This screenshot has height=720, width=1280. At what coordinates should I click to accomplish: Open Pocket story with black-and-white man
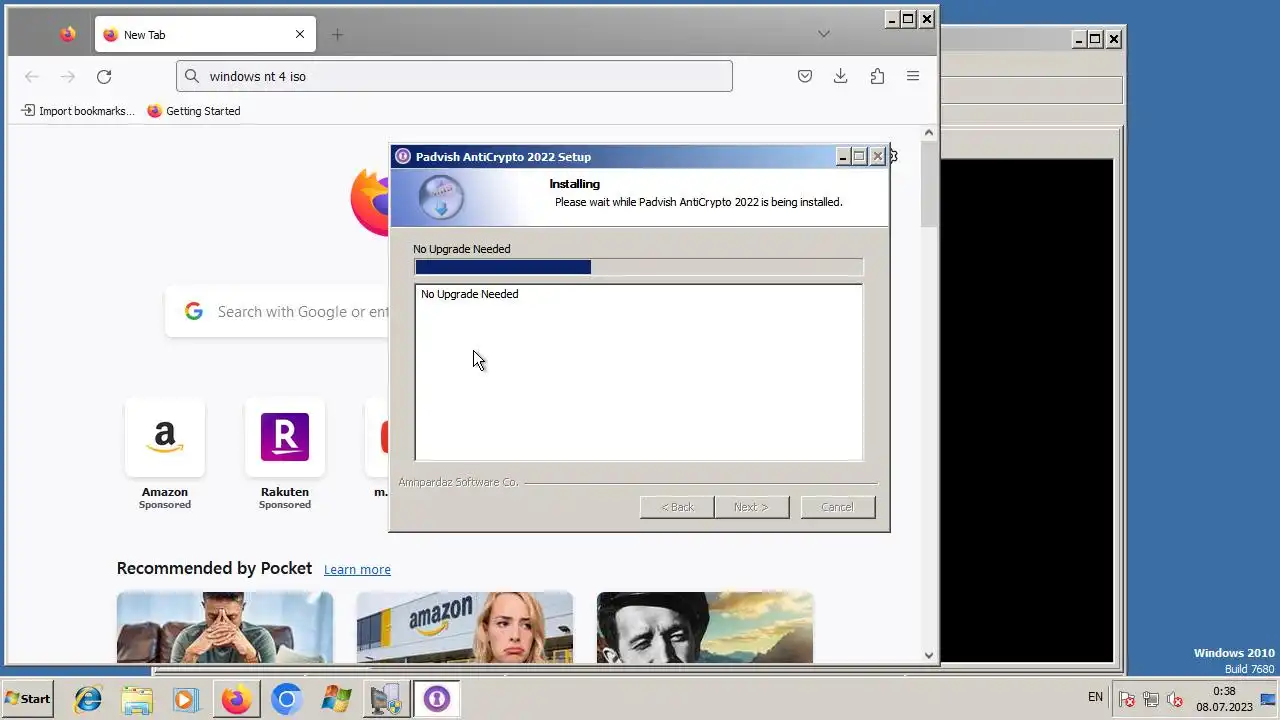tap(705, 627)
